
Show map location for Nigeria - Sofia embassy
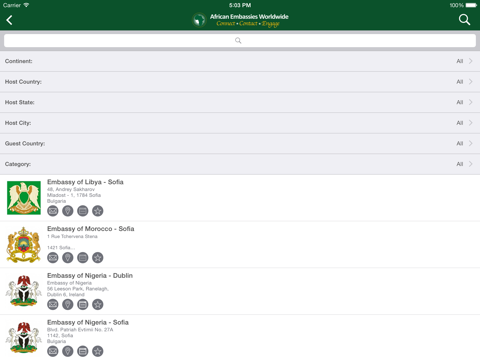point(68,351)
